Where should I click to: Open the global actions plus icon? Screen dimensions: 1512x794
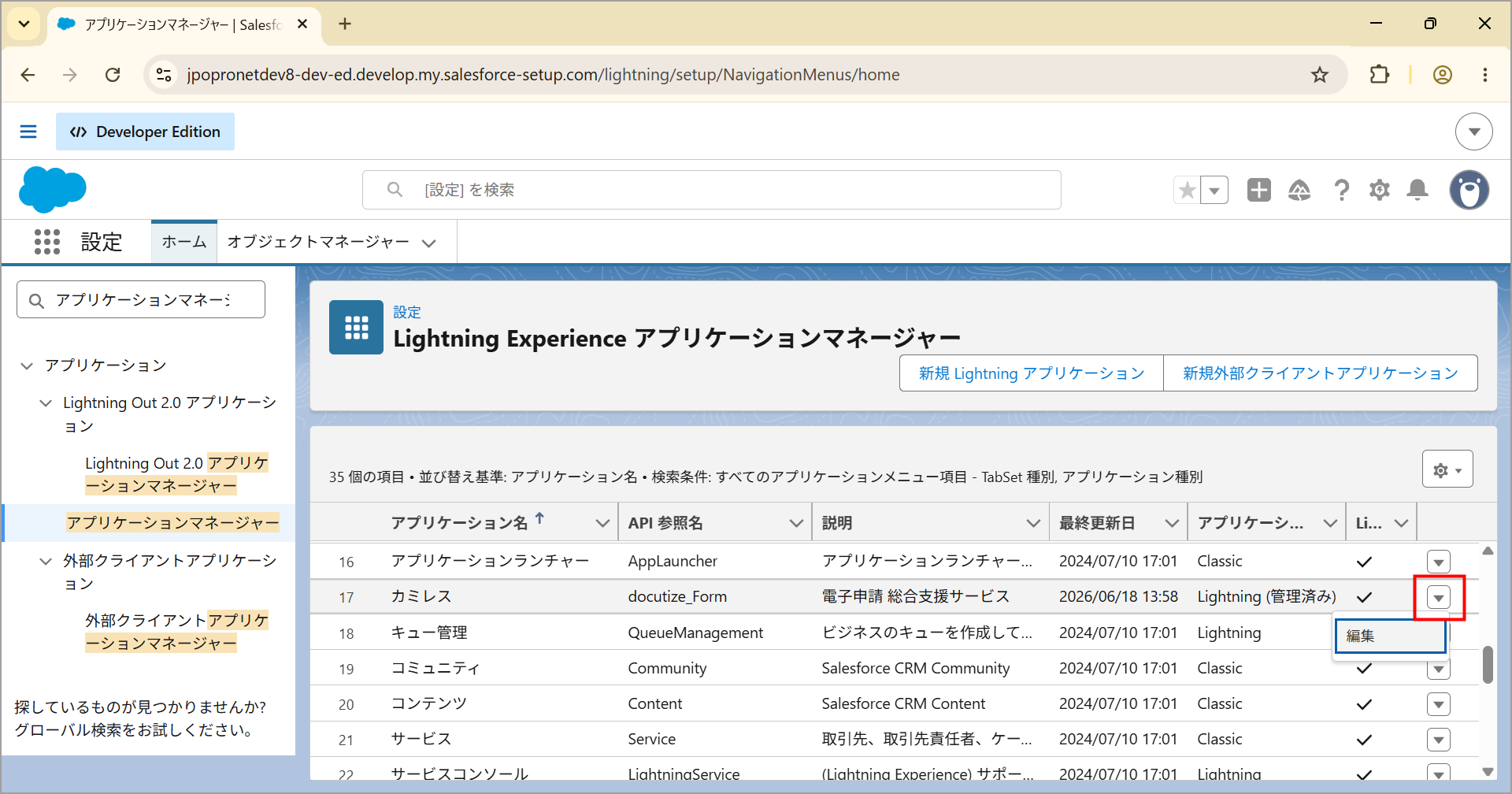point(1259,190)
